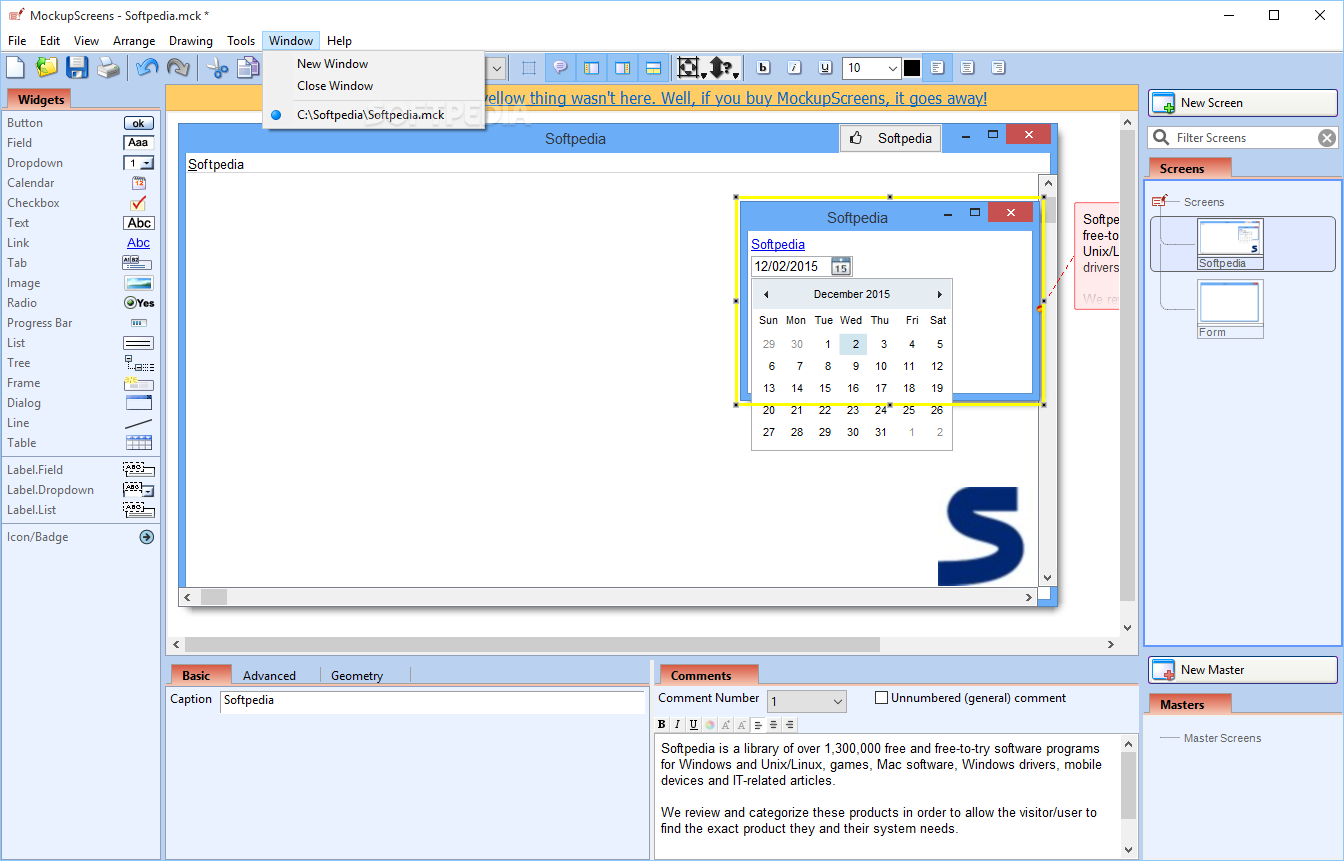Check Unnumbered (general) comment checkbox

tap(881, 698)
